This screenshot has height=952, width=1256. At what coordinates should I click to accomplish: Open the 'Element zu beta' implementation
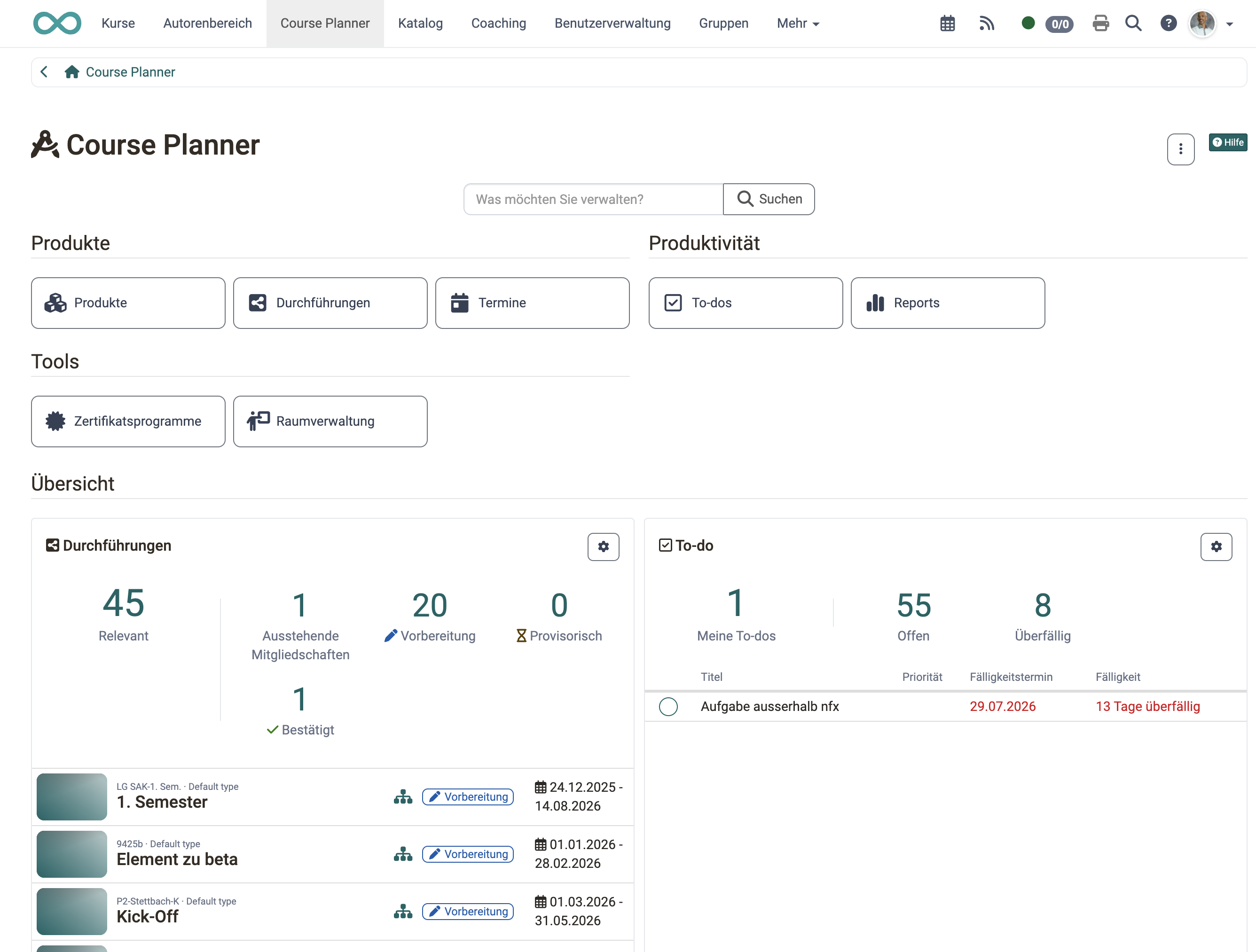pyautogui.click(x=177, y=859)
